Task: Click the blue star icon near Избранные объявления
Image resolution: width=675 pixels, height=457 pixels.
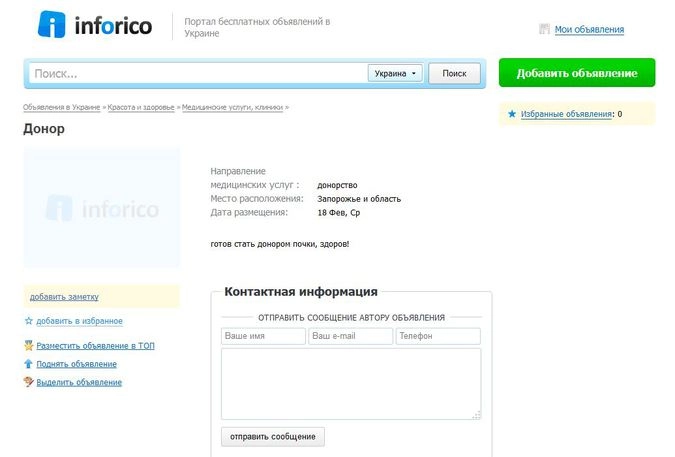Action: click(513, 114)
